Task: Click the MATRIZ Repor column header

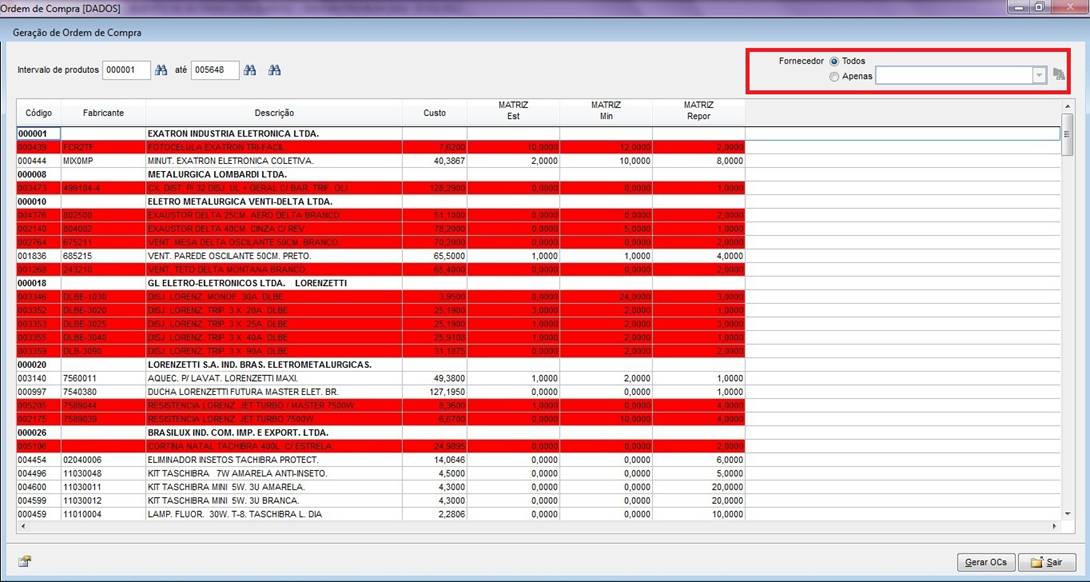Action: click(x=699, y=113)
